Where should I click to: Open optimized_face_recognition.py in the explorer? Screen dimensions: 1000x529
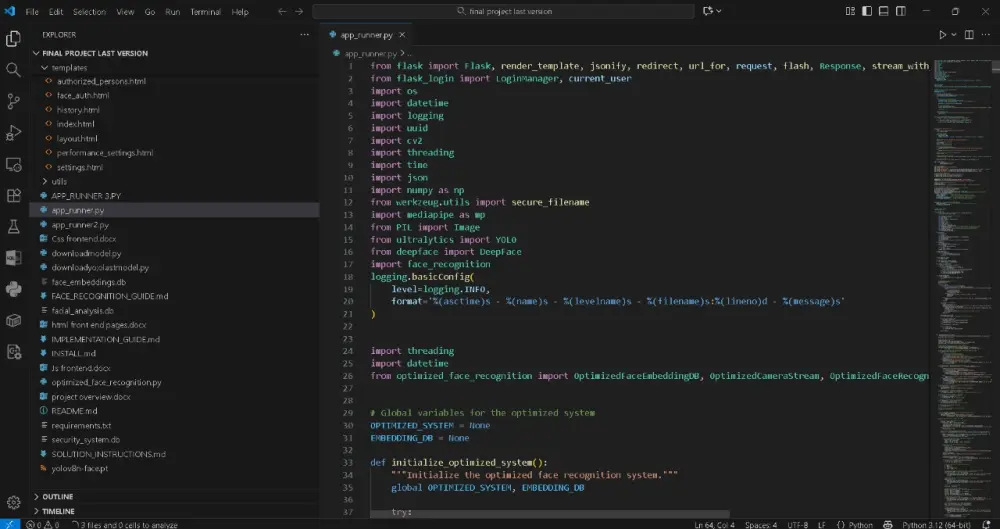pos(106,382)
